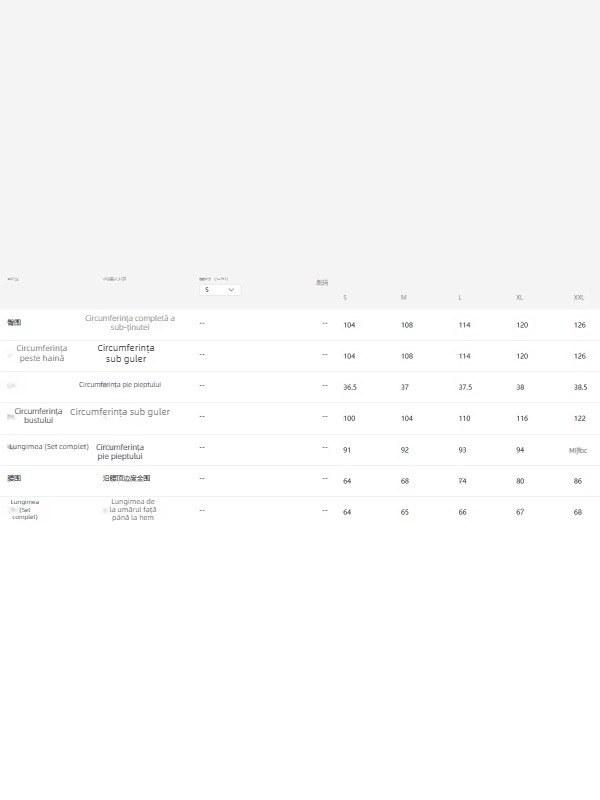Image resolution: width=600 pixels, height=800 pixels.
Task: Select the XL column header
Action: [520, 298]
